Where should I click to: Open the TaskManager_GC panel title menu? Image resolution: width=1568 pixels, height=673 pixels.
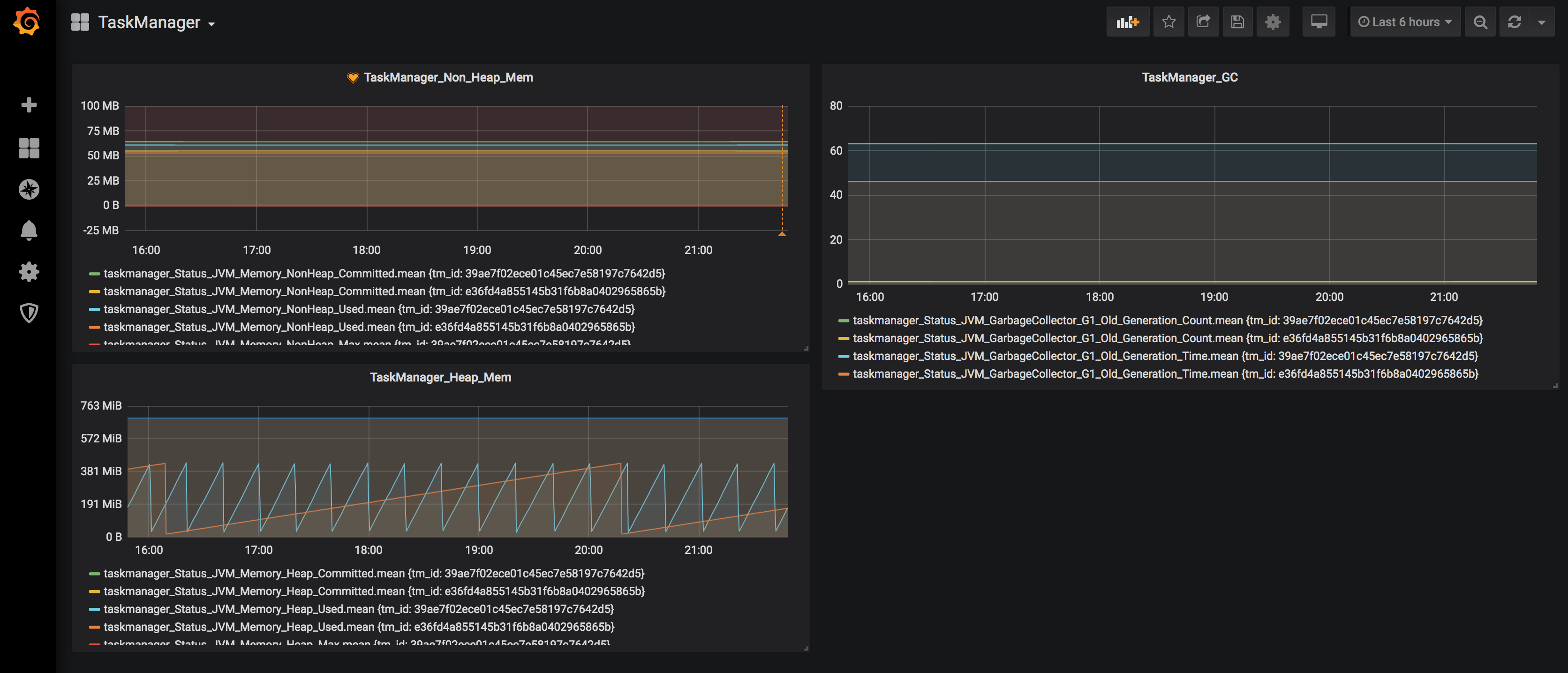pyautogui.click(x=1190, y=77)
